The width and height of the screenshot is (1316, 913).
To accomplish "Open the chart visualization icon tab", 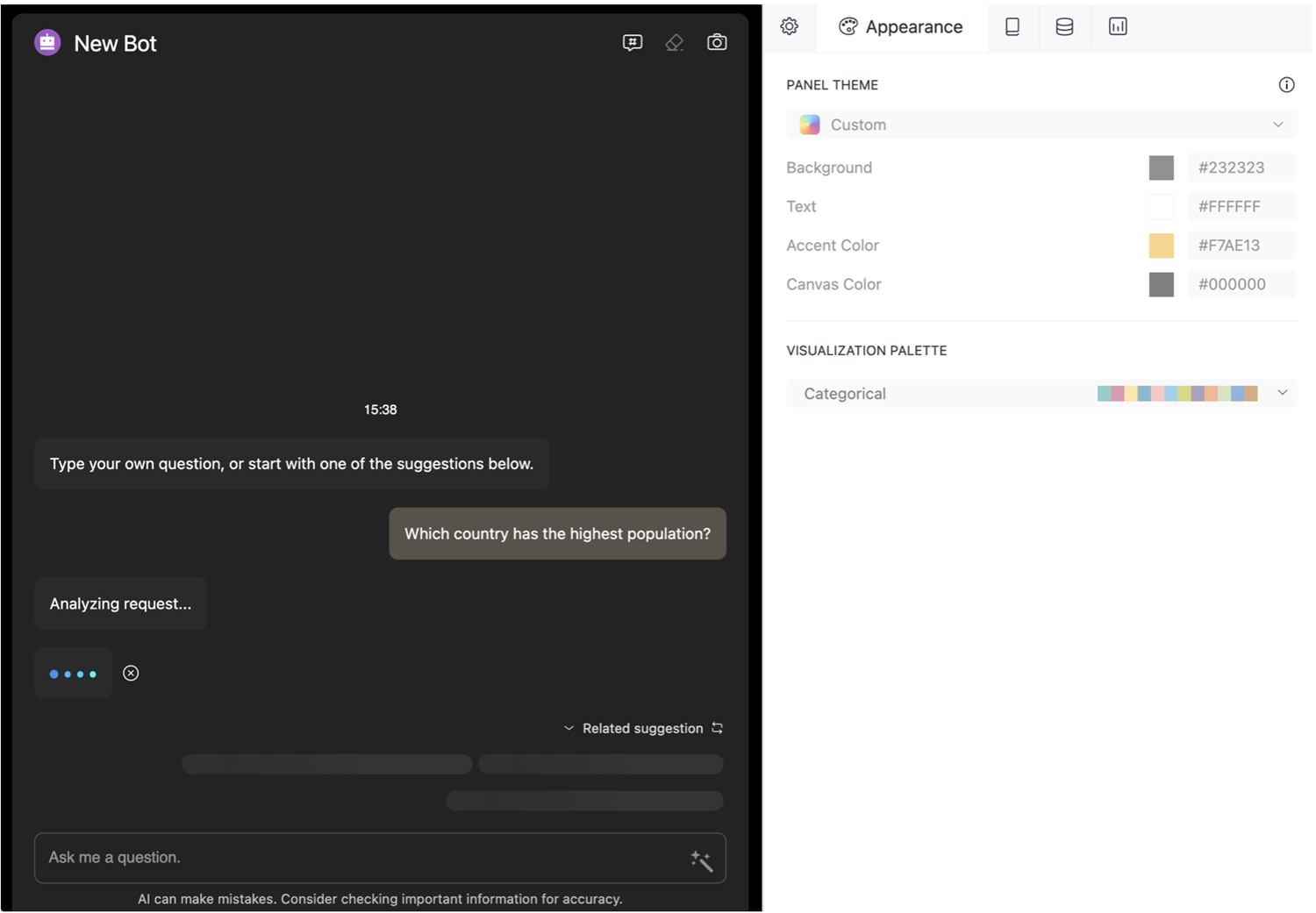I will tap(1118, 27).
